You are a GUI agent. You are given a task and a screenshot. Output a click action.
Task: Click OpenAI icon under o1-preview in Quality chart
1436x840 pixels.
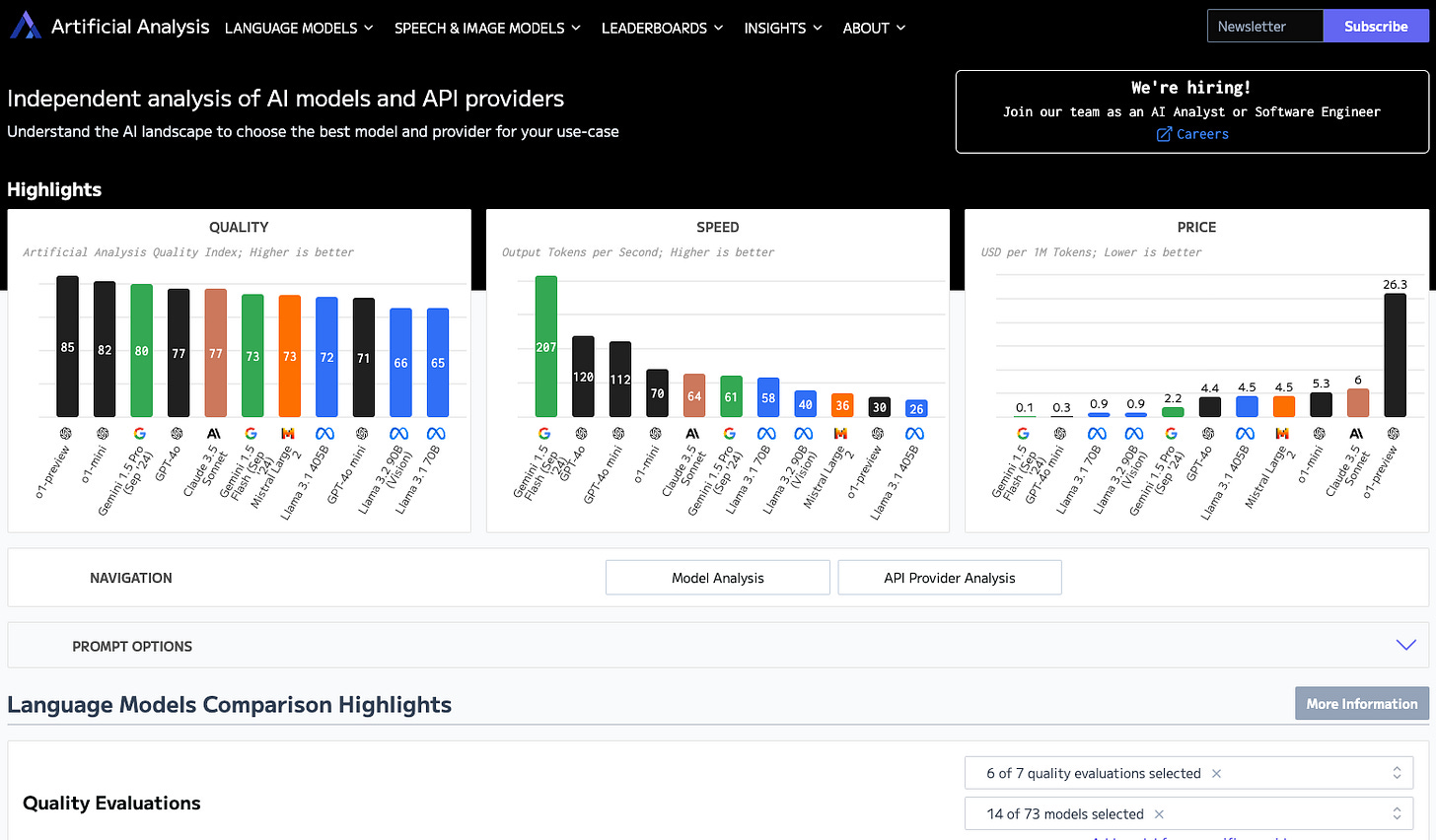(66, 434)
